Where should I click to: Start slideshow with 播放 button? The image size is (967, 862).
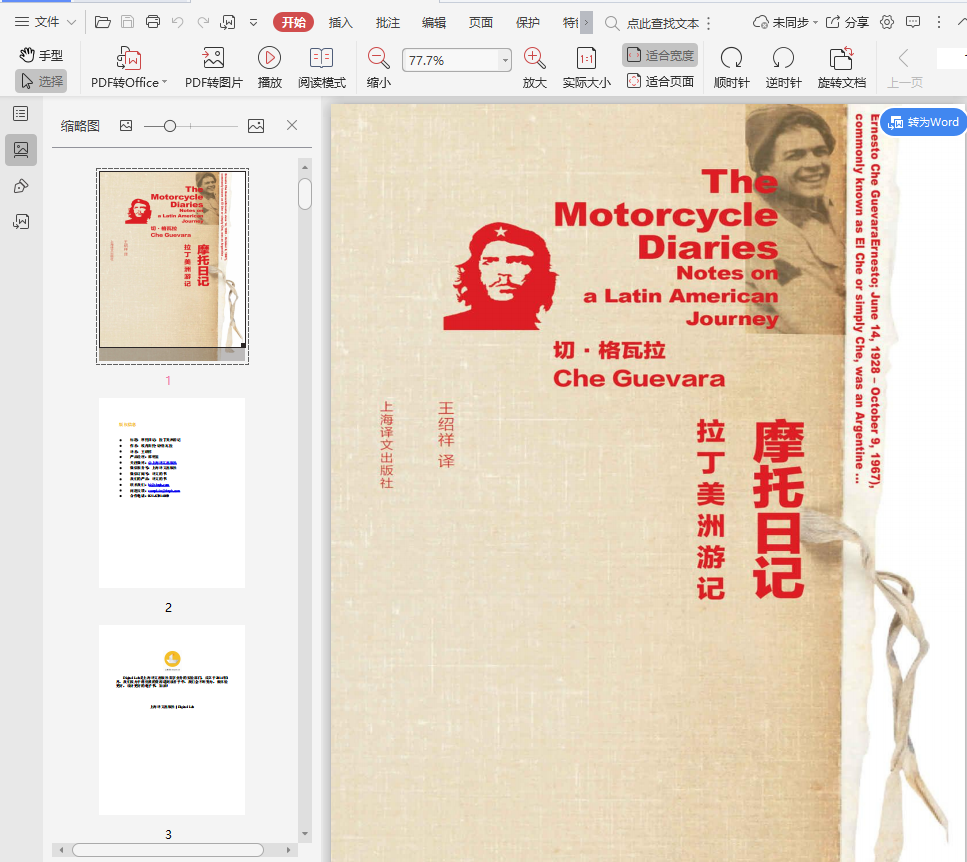point(269,59)
